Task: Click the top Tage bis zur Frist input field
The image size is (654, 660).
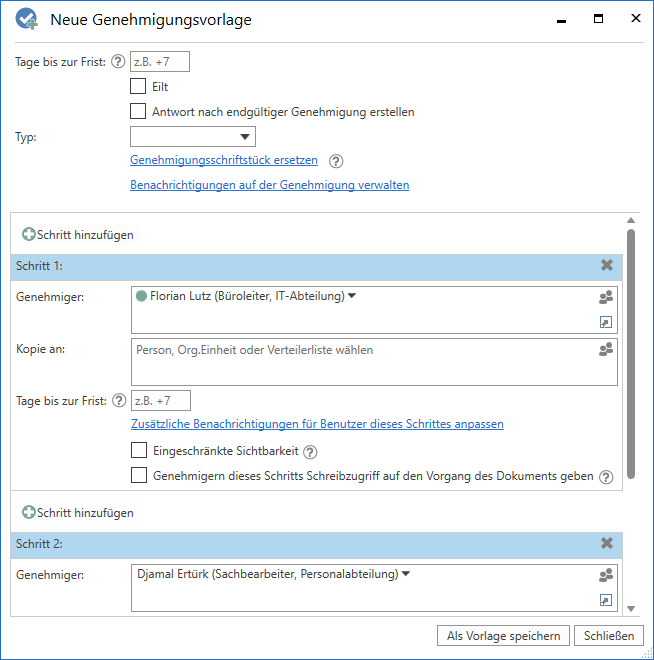Action: (160, 62)
